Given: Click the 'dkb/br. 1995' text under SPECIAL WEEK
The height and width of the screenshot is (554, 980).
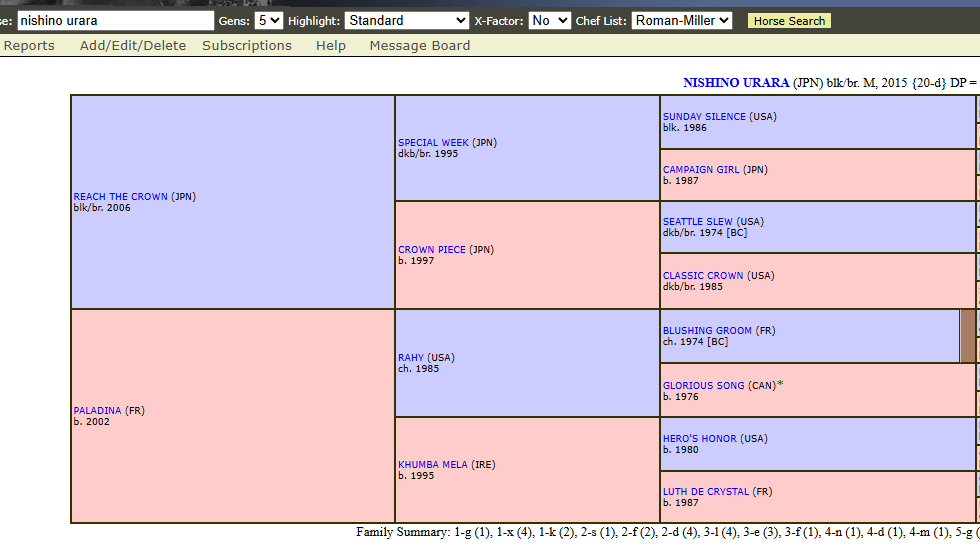Looking at the screenshot, I should pos(428,154).
